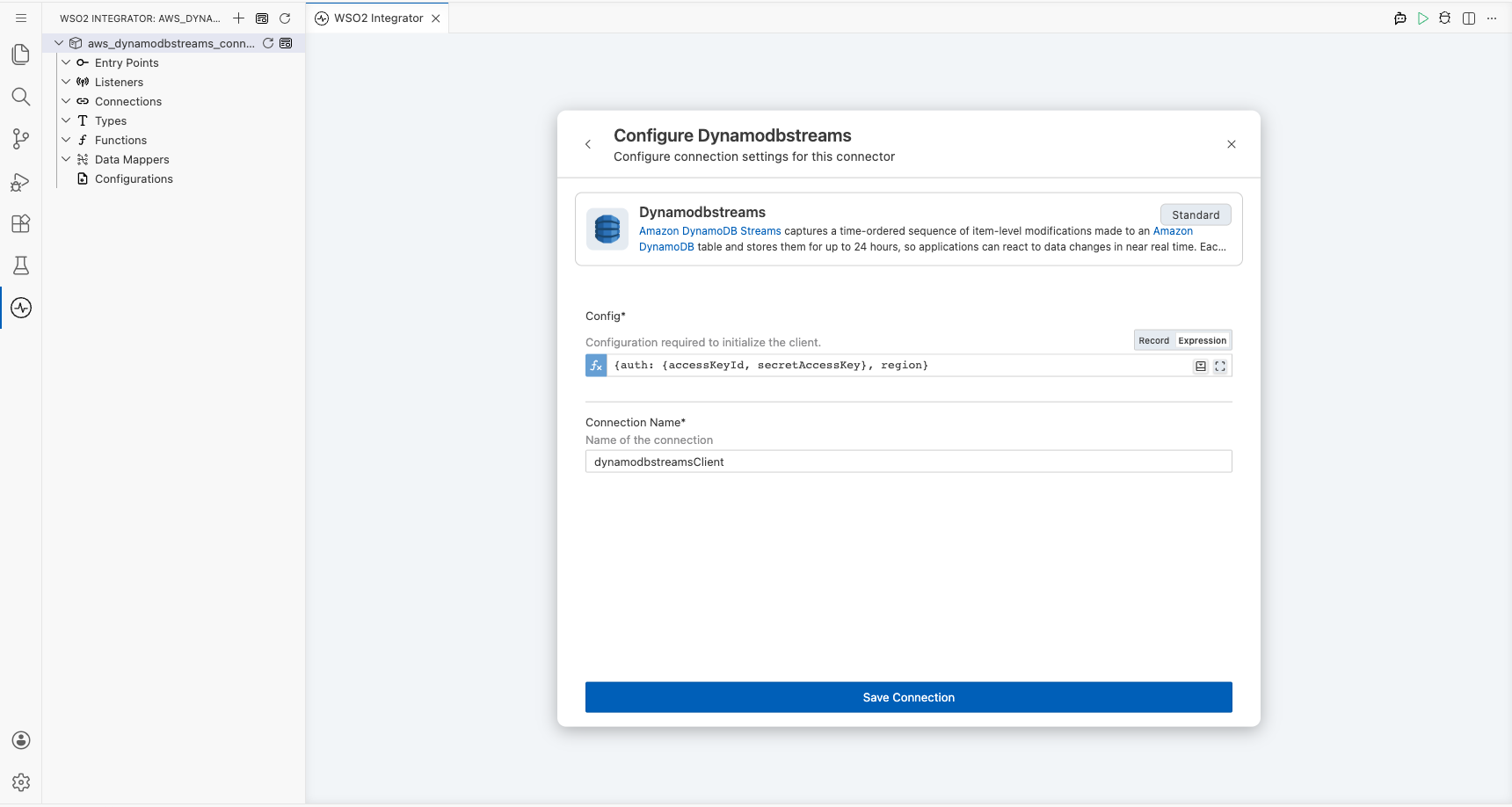
Task: Expand the Connections tree node
Action: pyautogui.click(x=66, y=101)
